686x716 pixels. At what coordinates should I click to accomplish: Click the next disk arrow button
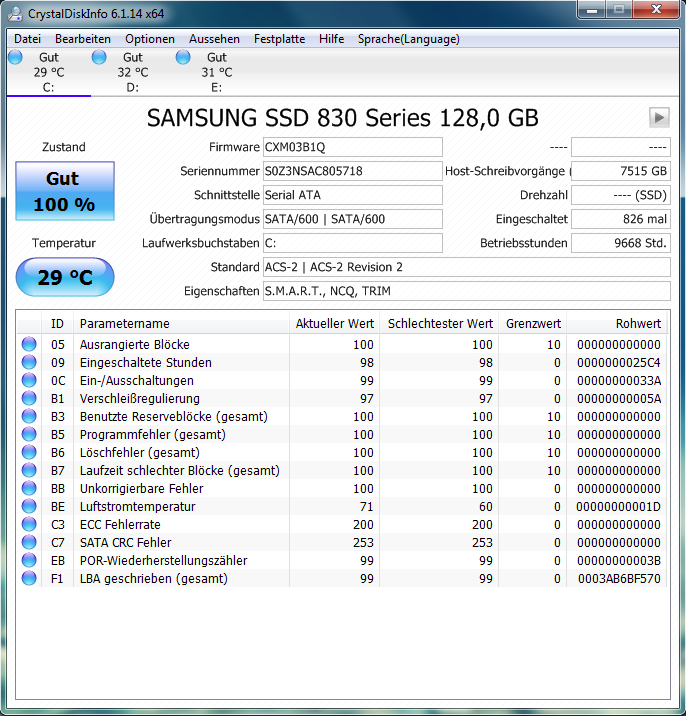659,118
